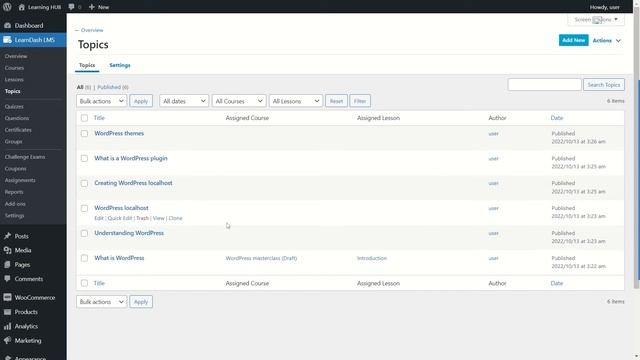Image resolution: width=640 pixels, height=360 pixels.
Task: Click the Comments icon in sidebar
Action: point(7,279)
